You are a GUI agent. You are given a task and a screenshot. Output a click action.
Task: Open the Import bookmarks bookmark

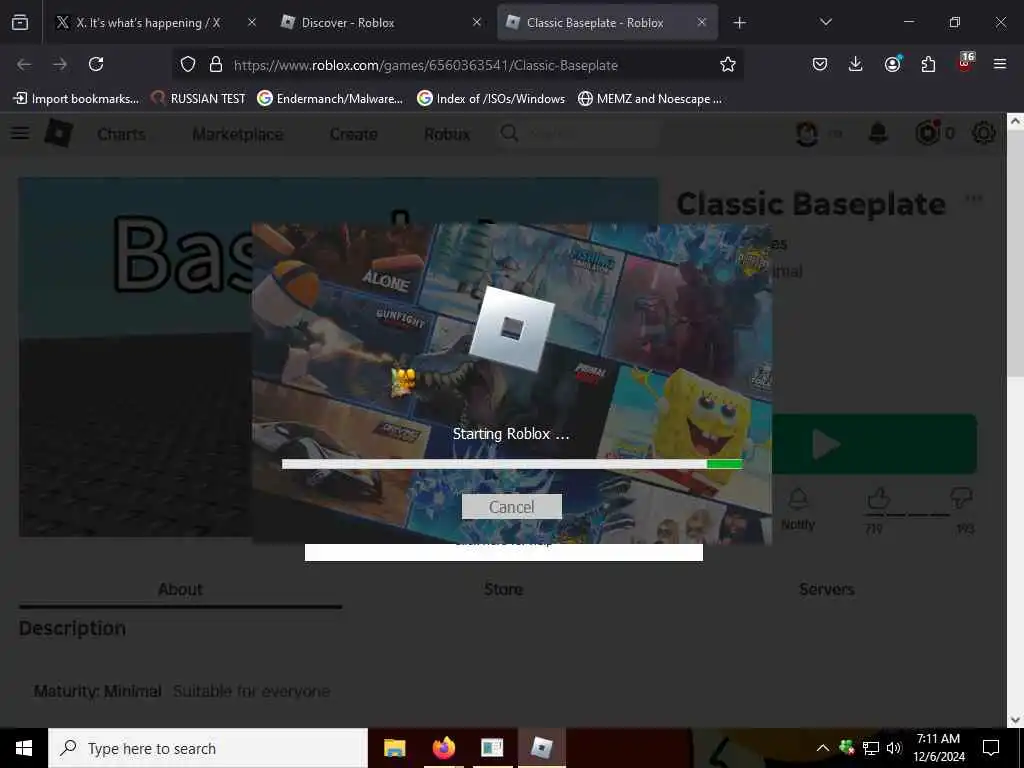(x=76, y=99)
